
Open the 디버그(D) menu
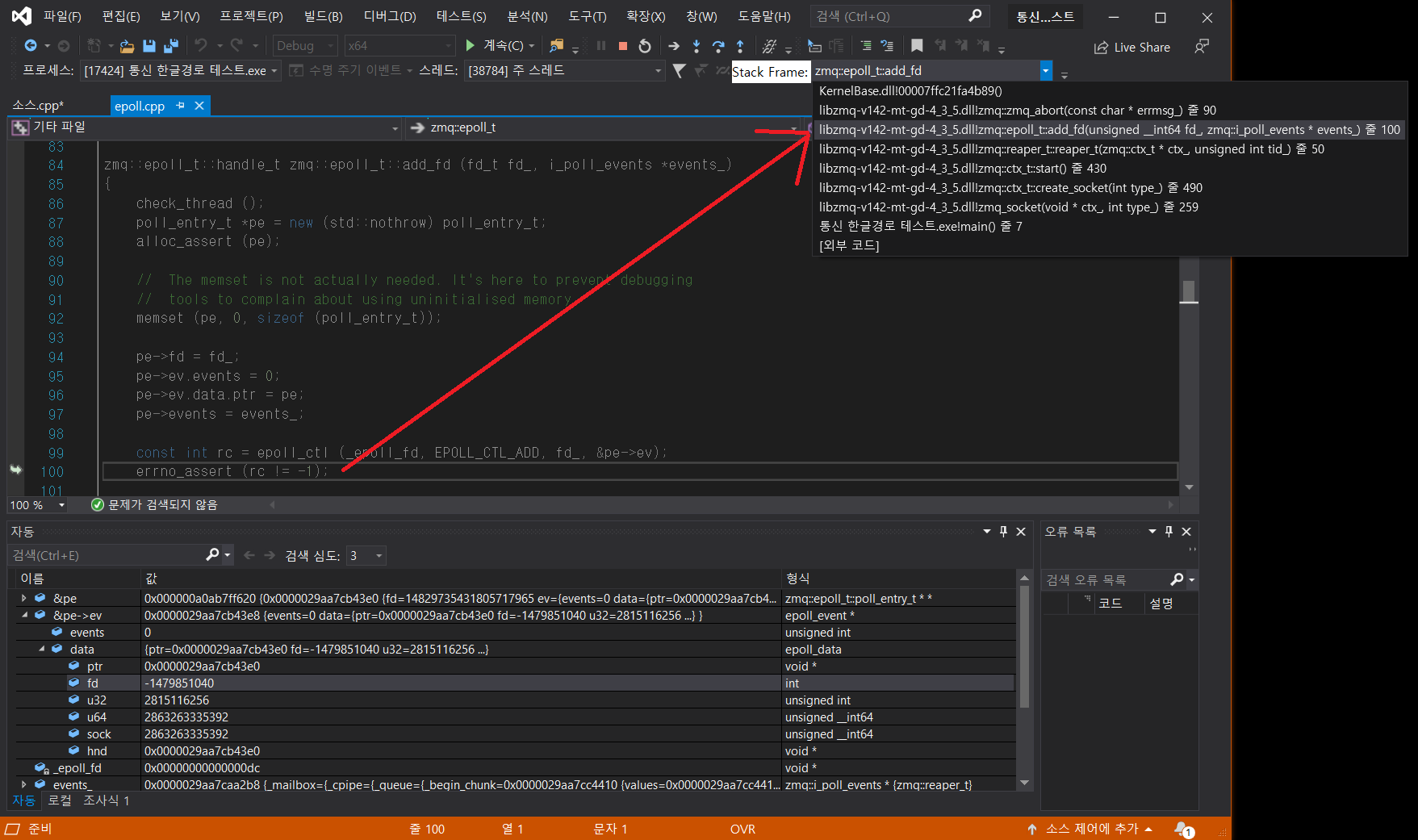point(389,15)
